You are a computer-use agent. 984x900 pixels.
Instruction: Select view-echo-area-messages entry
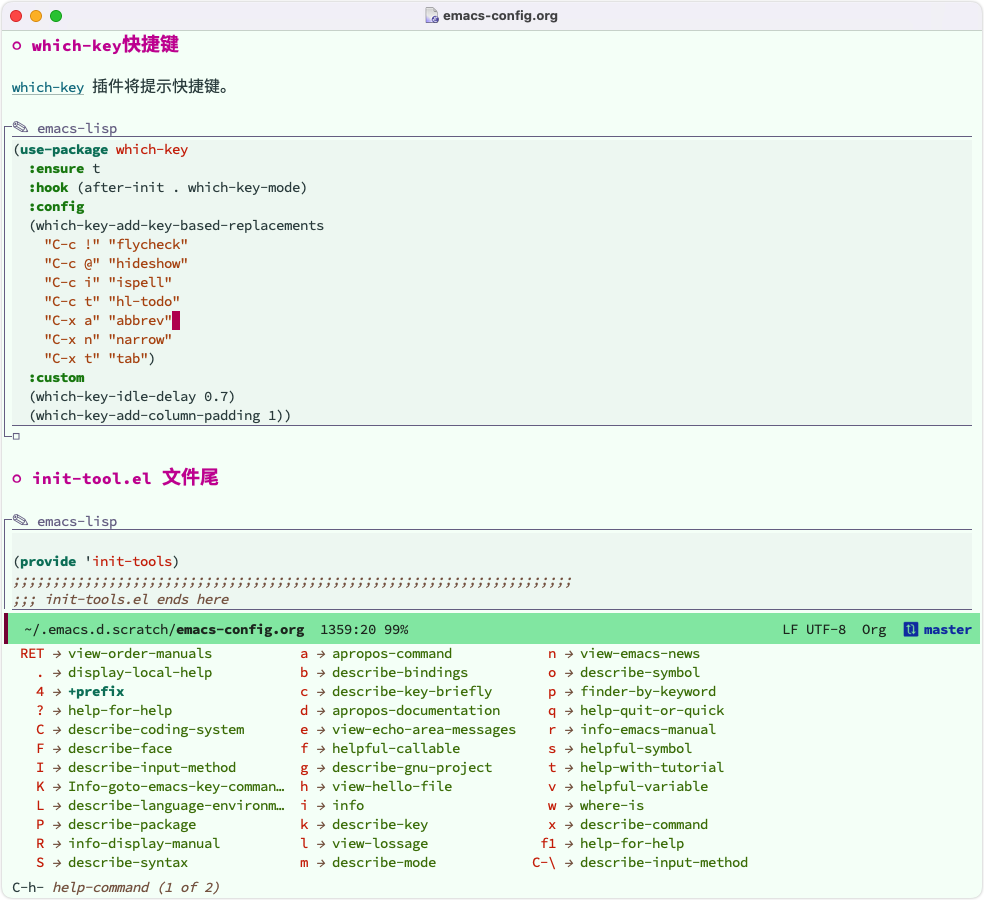[424, 729]
